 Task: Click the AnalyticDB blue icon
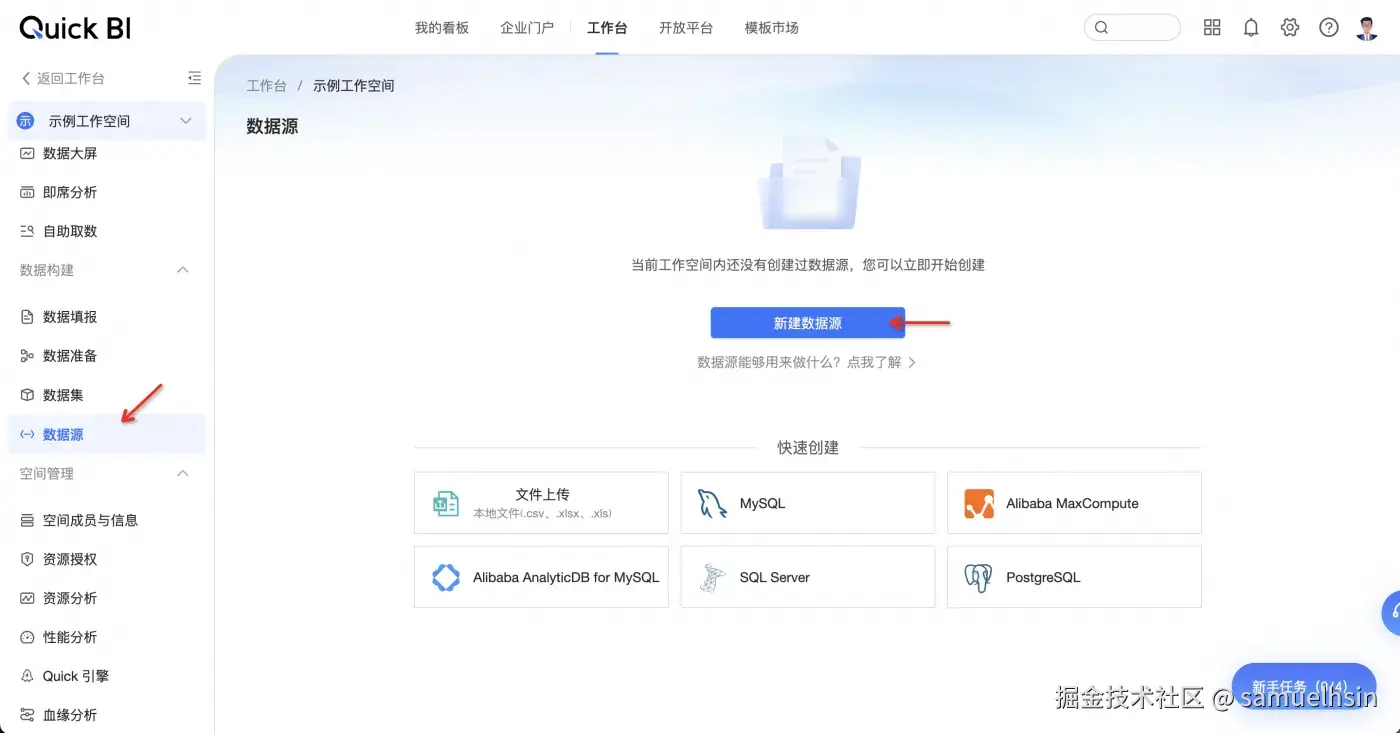coord(445,577)
